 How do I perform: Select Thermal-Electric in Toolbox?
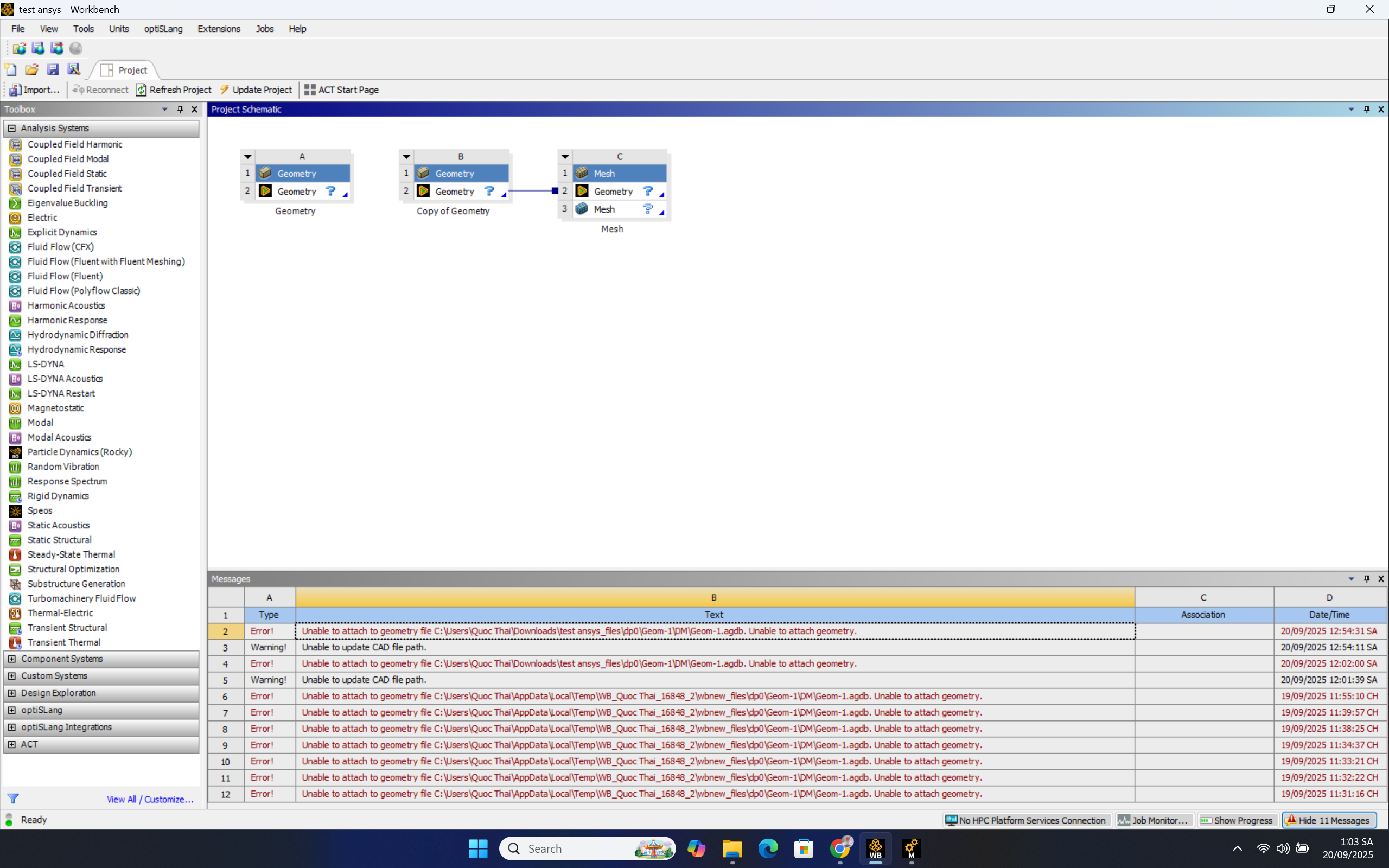tap(60, 613)
